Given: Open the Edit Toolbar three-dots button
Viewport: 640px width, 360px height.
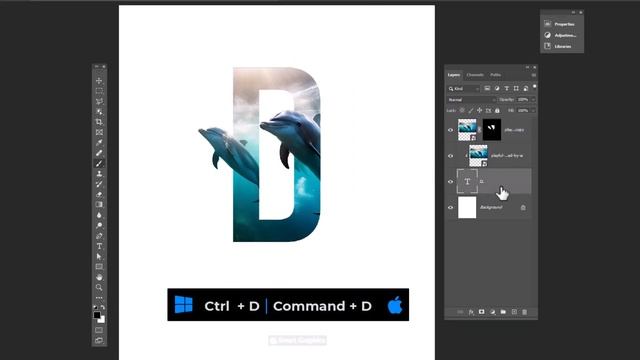Looking at the screenshot, I should click(99, 298).
